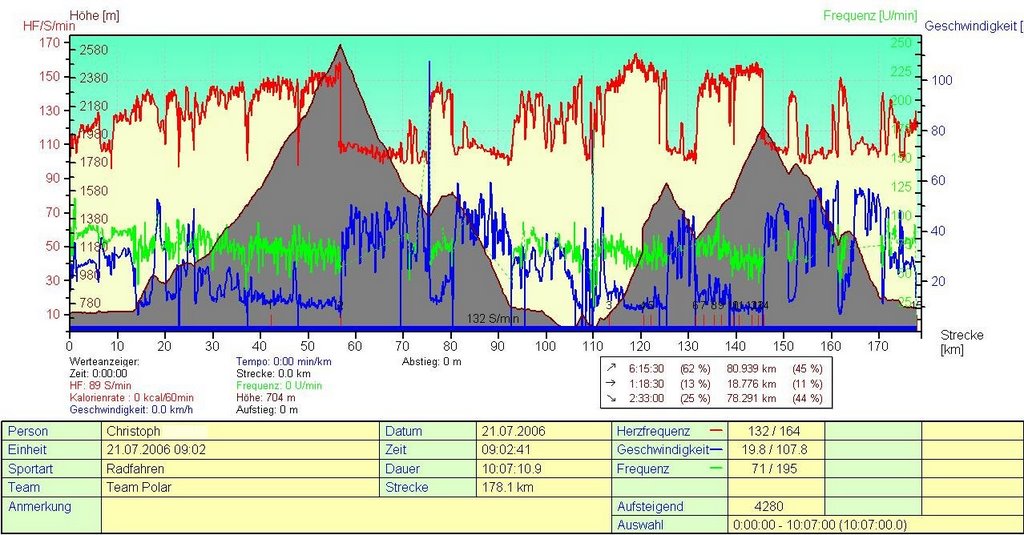This screenshot has height=535, width=1024.
Task: Click the flat arrow icon in slope summary
Action: pos(612,383)
